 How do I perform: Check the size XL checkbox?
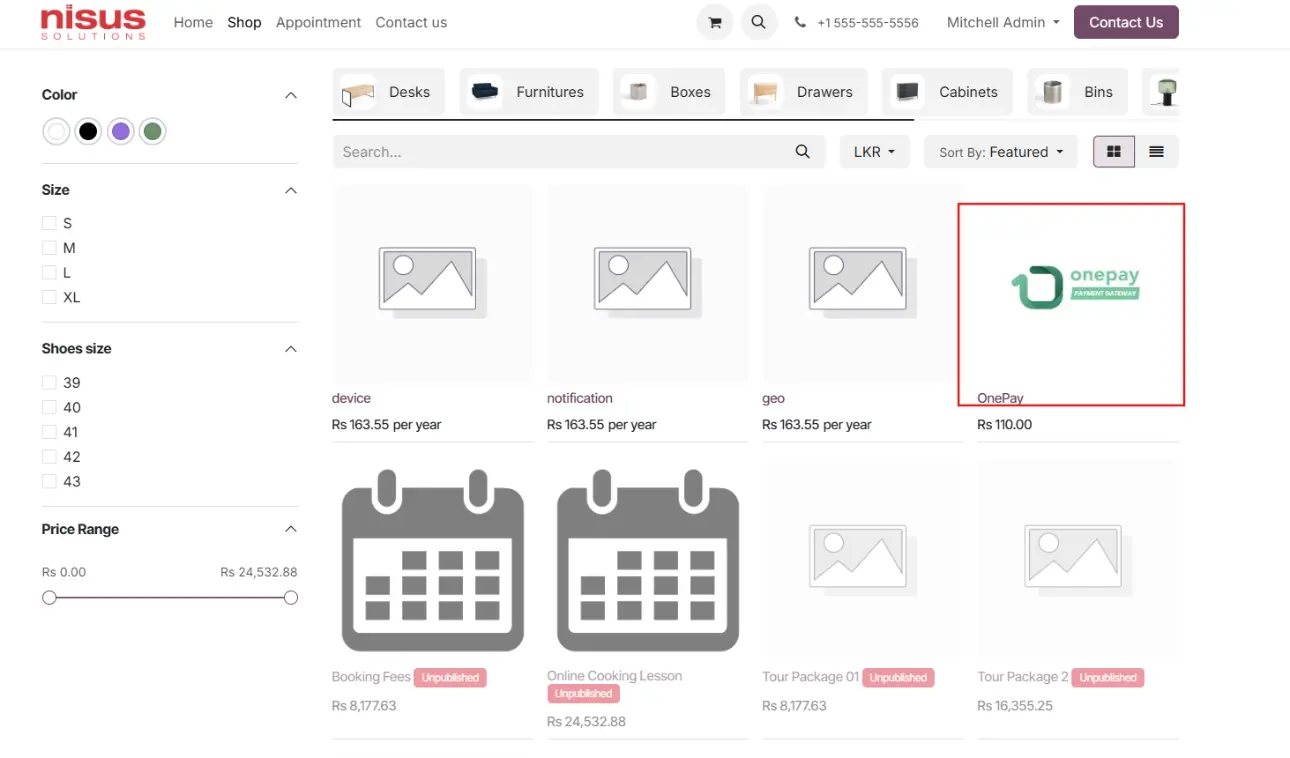[48, 297]
